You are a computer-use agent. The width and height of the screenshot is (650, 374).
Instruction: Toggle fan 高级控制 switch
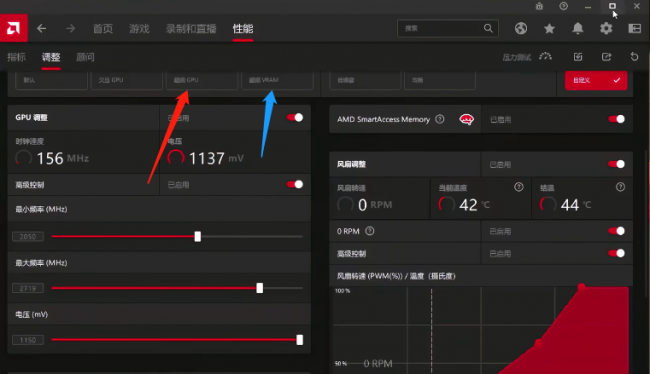616,253
